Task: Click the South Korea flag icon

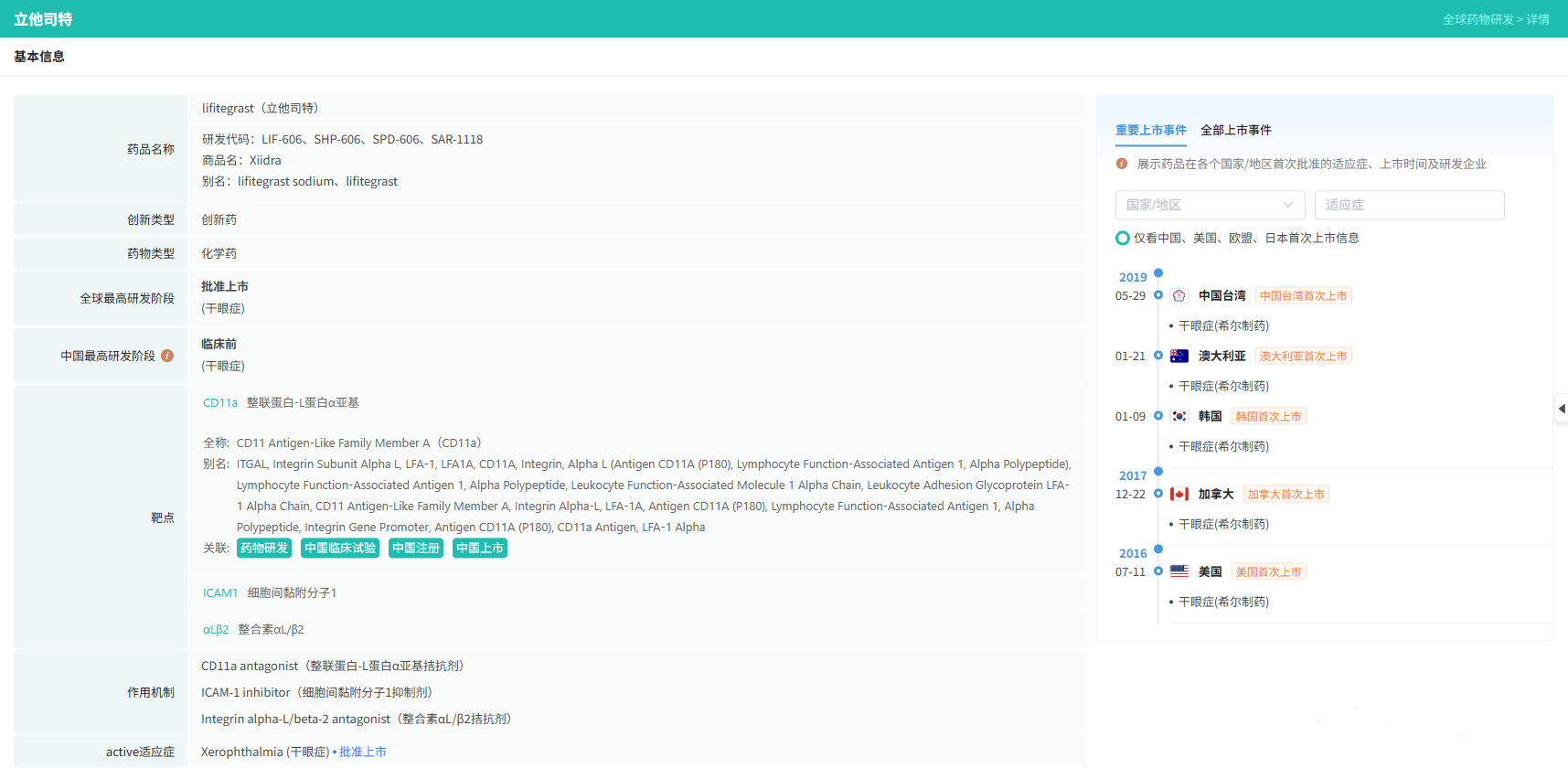Action: pyautogui.click(x=1179, y=416)
